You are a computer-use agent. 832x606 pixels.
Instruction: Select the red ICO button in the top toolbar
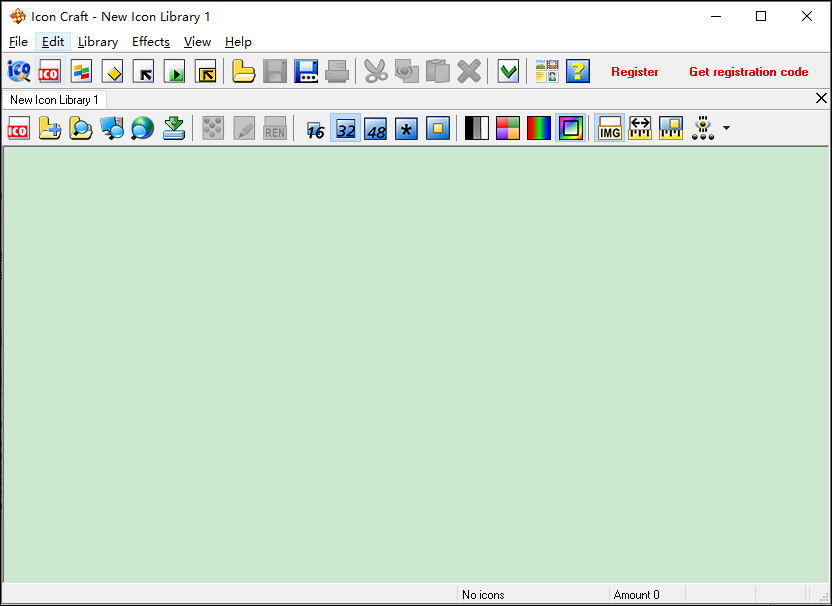[50, 71]
